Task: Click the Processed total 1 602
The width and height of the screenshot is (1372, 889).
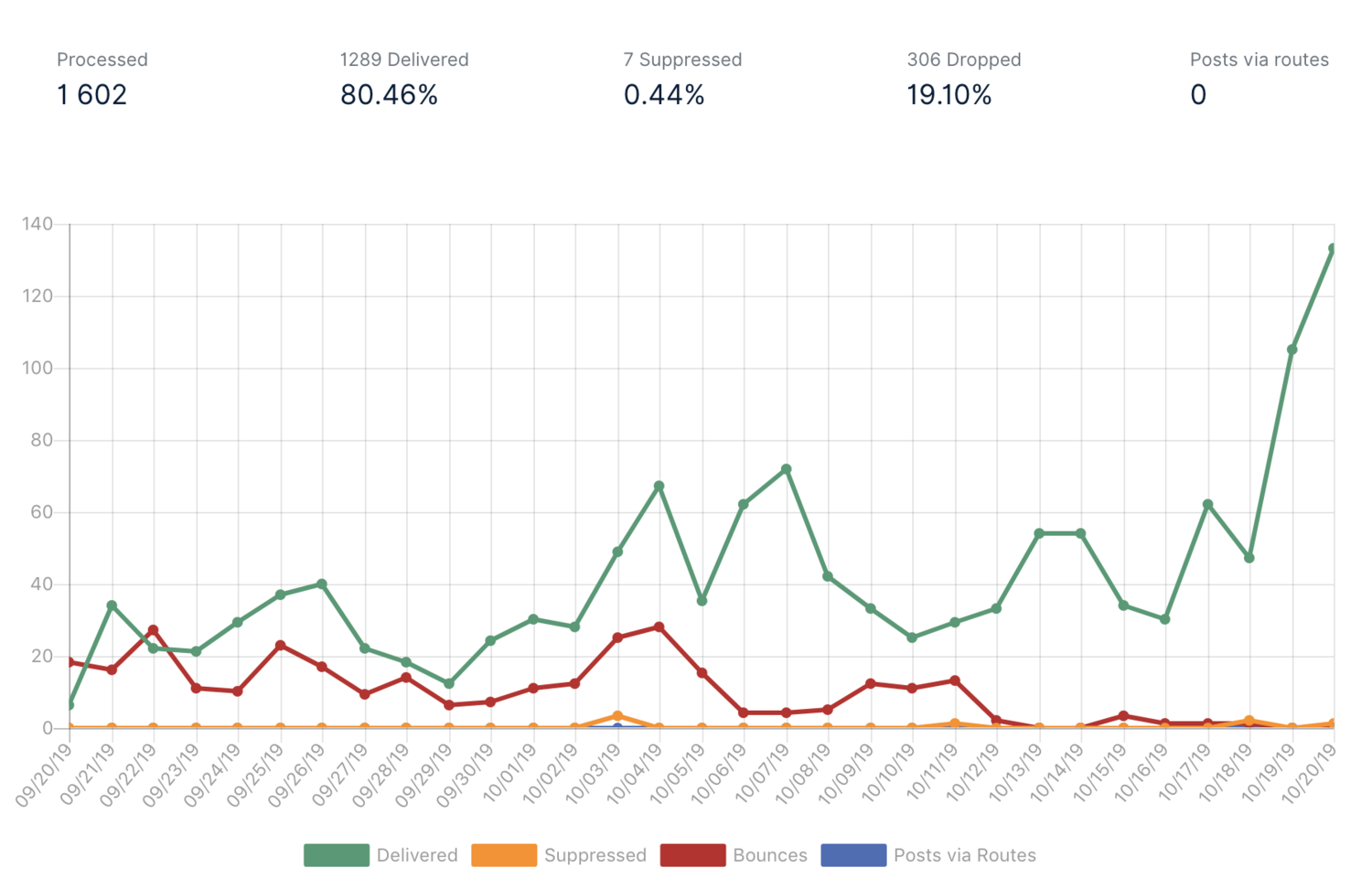Action: [92, 94]
